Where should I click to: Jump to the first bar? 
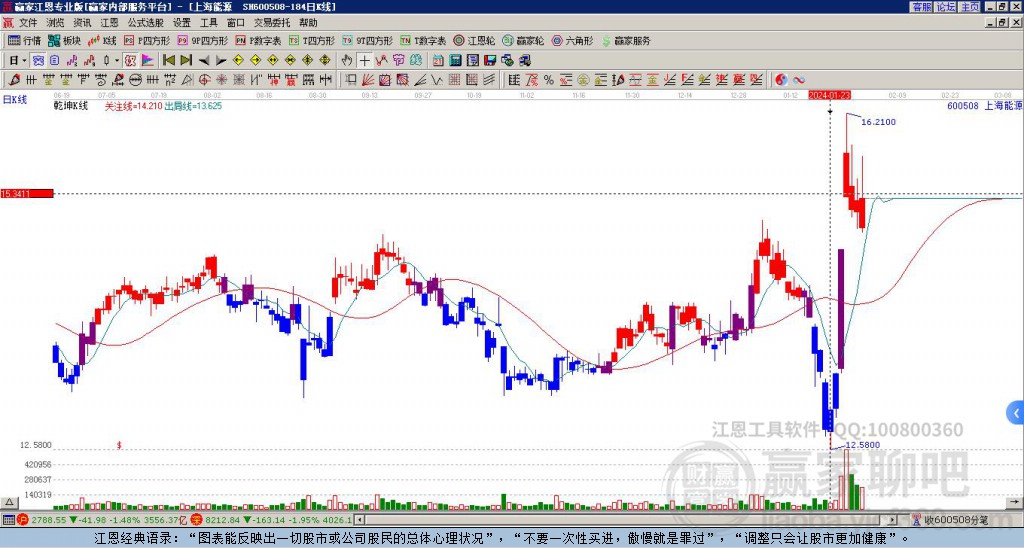[168, 61]
